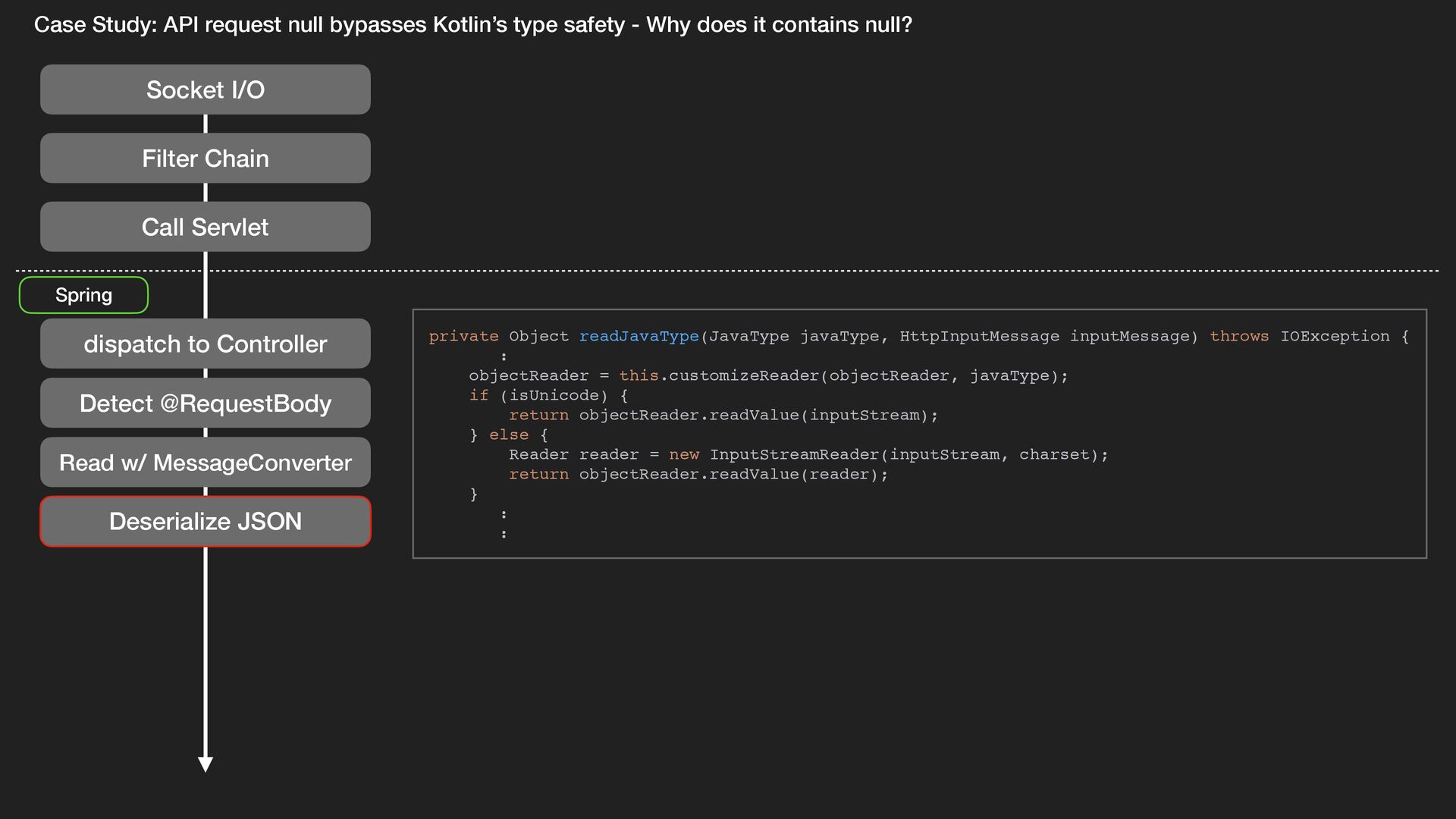Click Detect @RequestBody box
Screen dimensions: 1456x819
(205, 403)
